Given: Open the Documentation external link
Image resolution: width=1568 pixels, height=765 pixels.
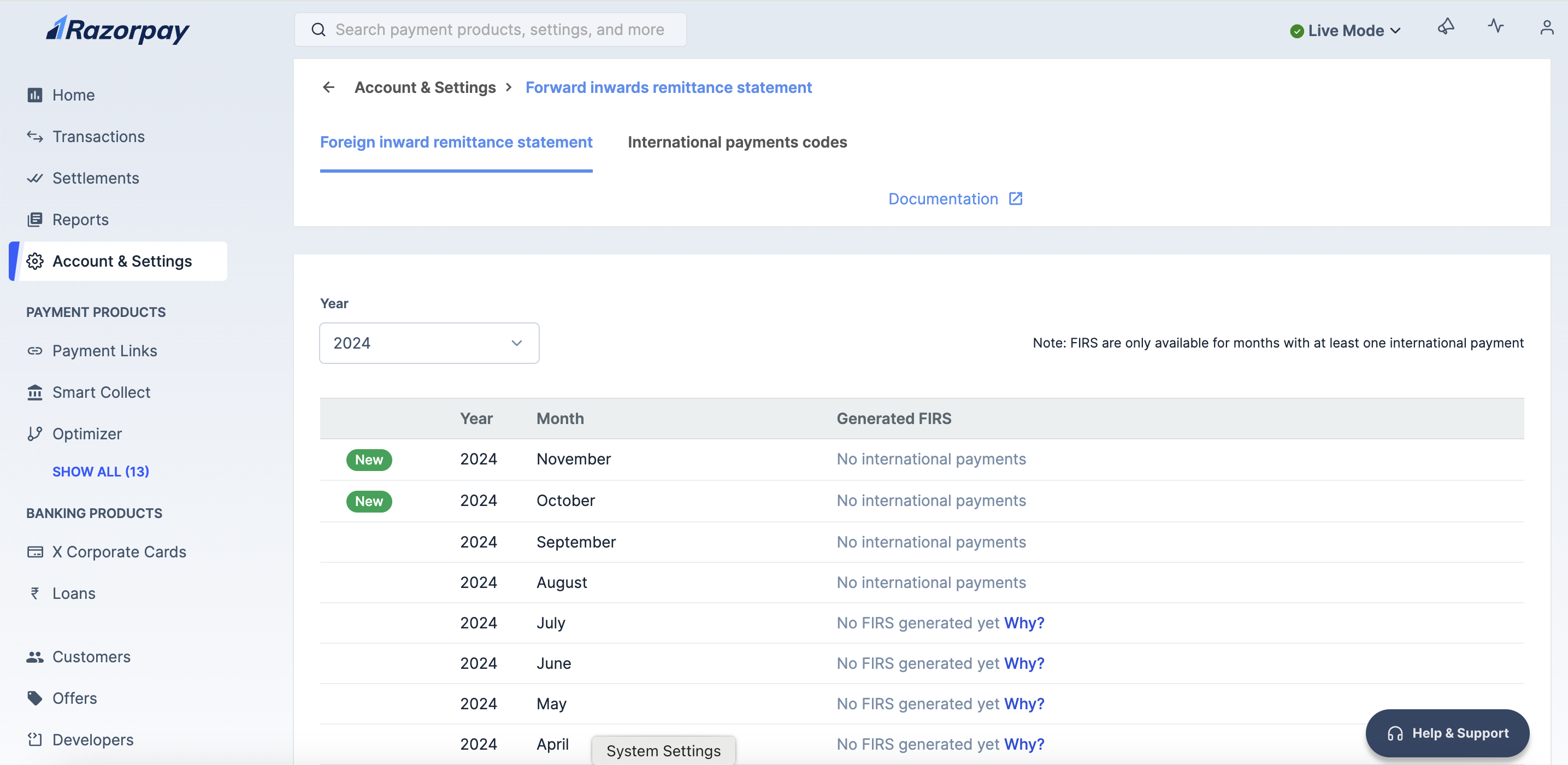Looking at the screenshot, I should (x=955, y=198).
